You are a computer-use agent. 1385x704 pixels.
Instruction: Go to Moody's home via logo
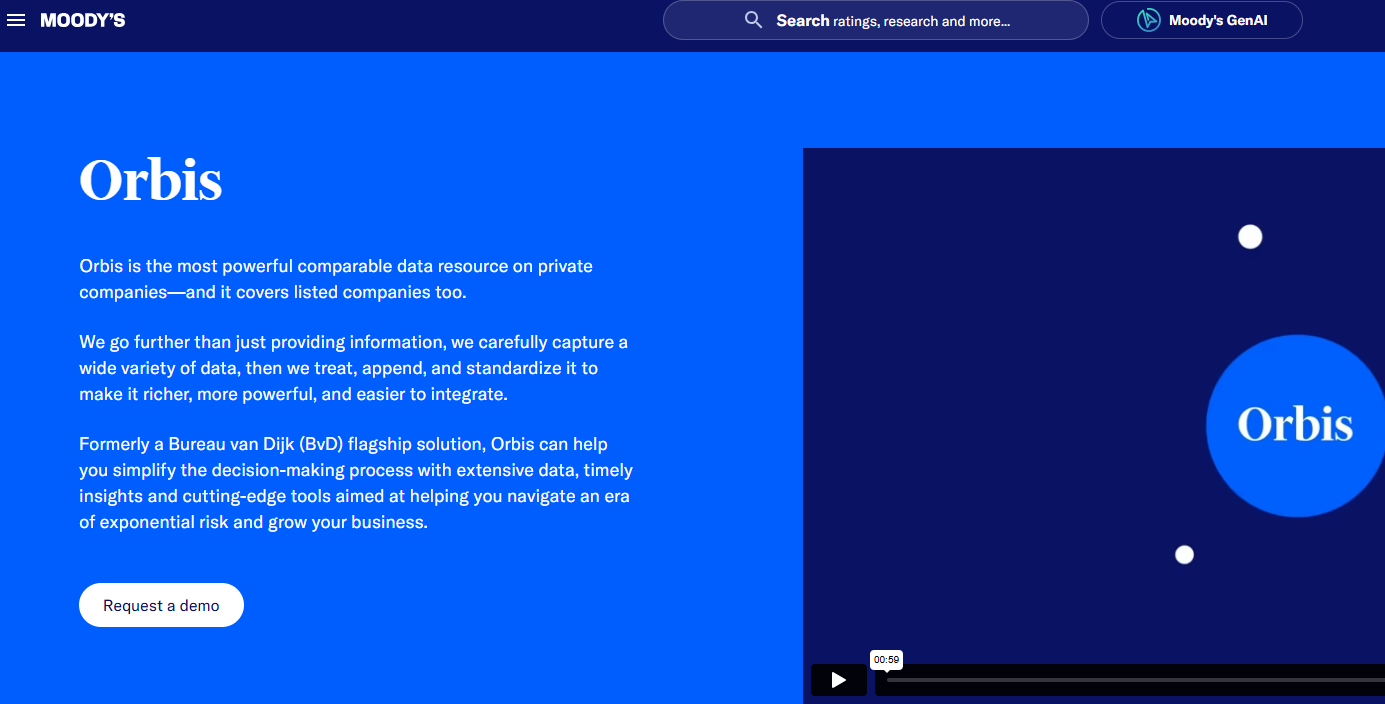83,20
